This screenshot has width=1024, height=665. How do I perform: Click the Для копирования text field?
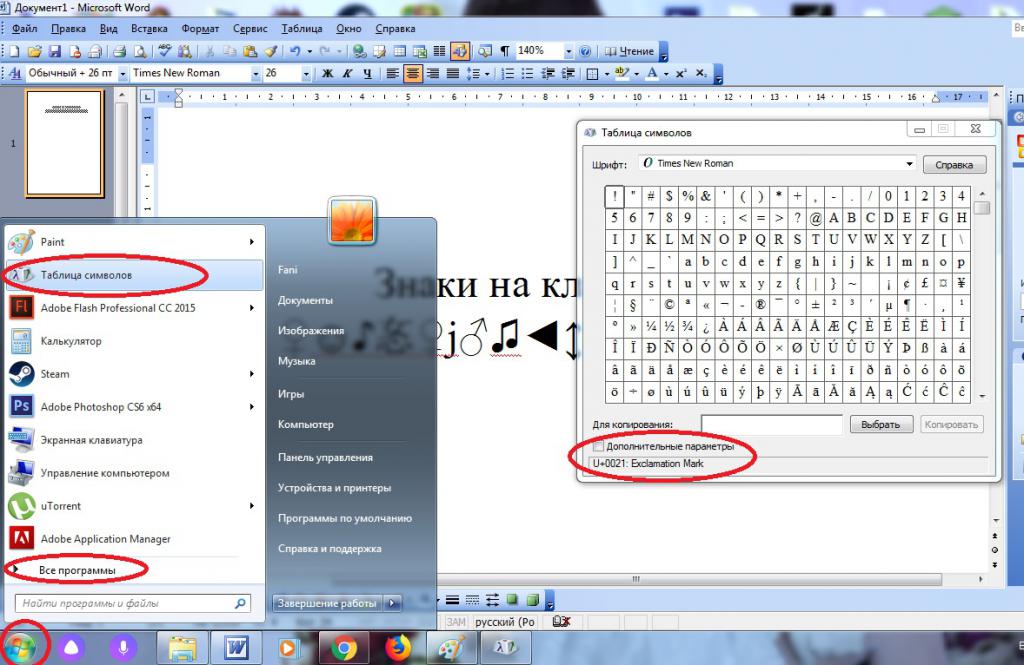[771, 424]
